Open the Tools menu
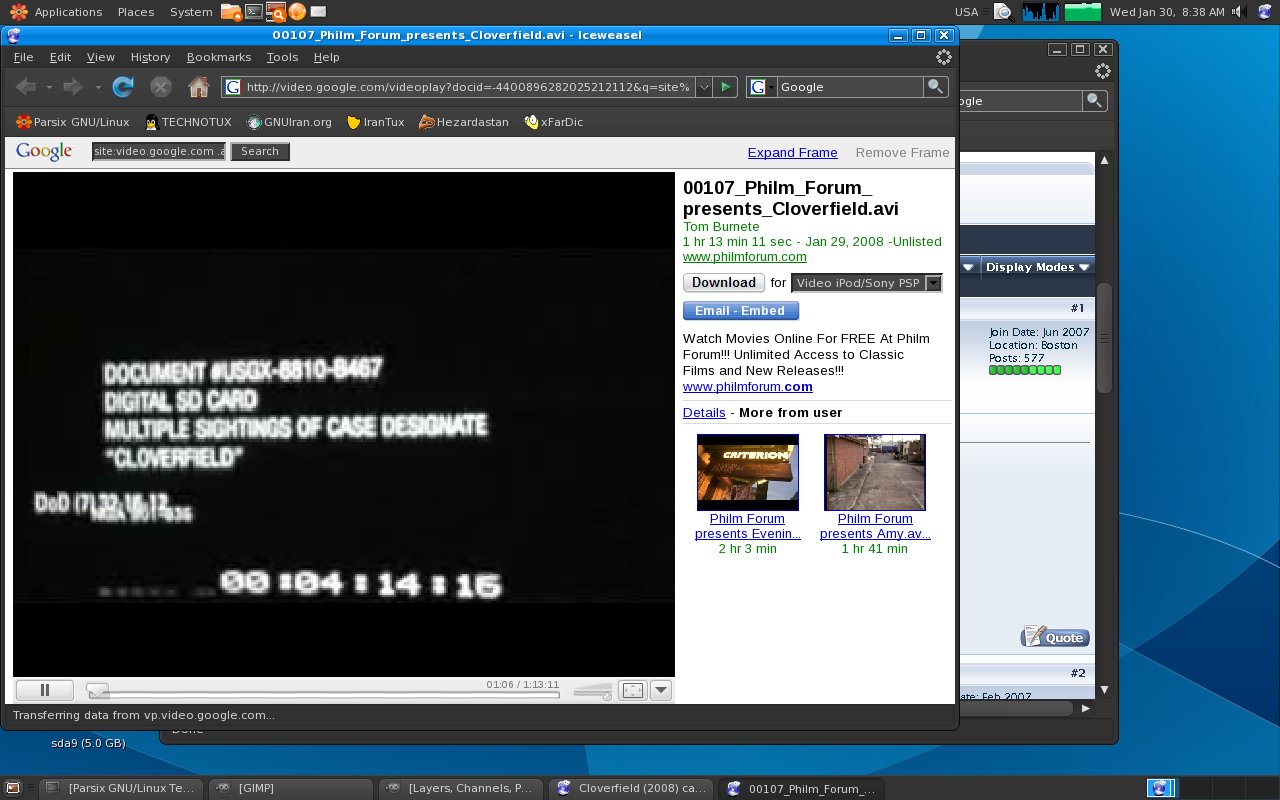This screenshot has width=1280, height=800. (x=282, y=57)
